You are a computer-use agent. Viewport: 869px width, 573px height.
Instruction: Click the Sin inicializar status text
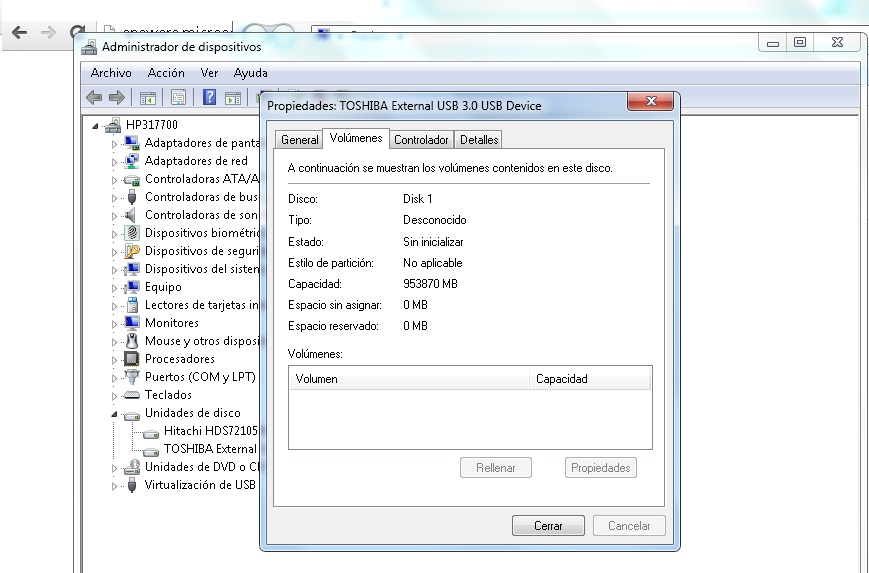[x=433, y=242]
